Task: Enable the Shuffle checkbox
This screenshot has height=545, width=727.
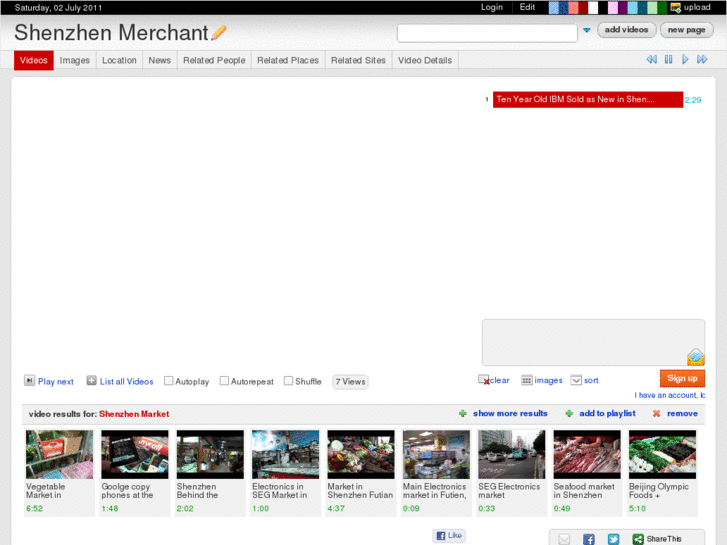Action: (x=288, y=381)
